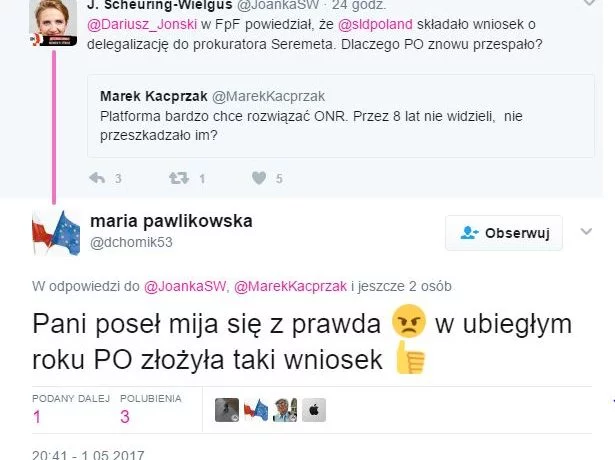
Task: Follow user with the Obserwuj button
Action: (x=504, y=233)
